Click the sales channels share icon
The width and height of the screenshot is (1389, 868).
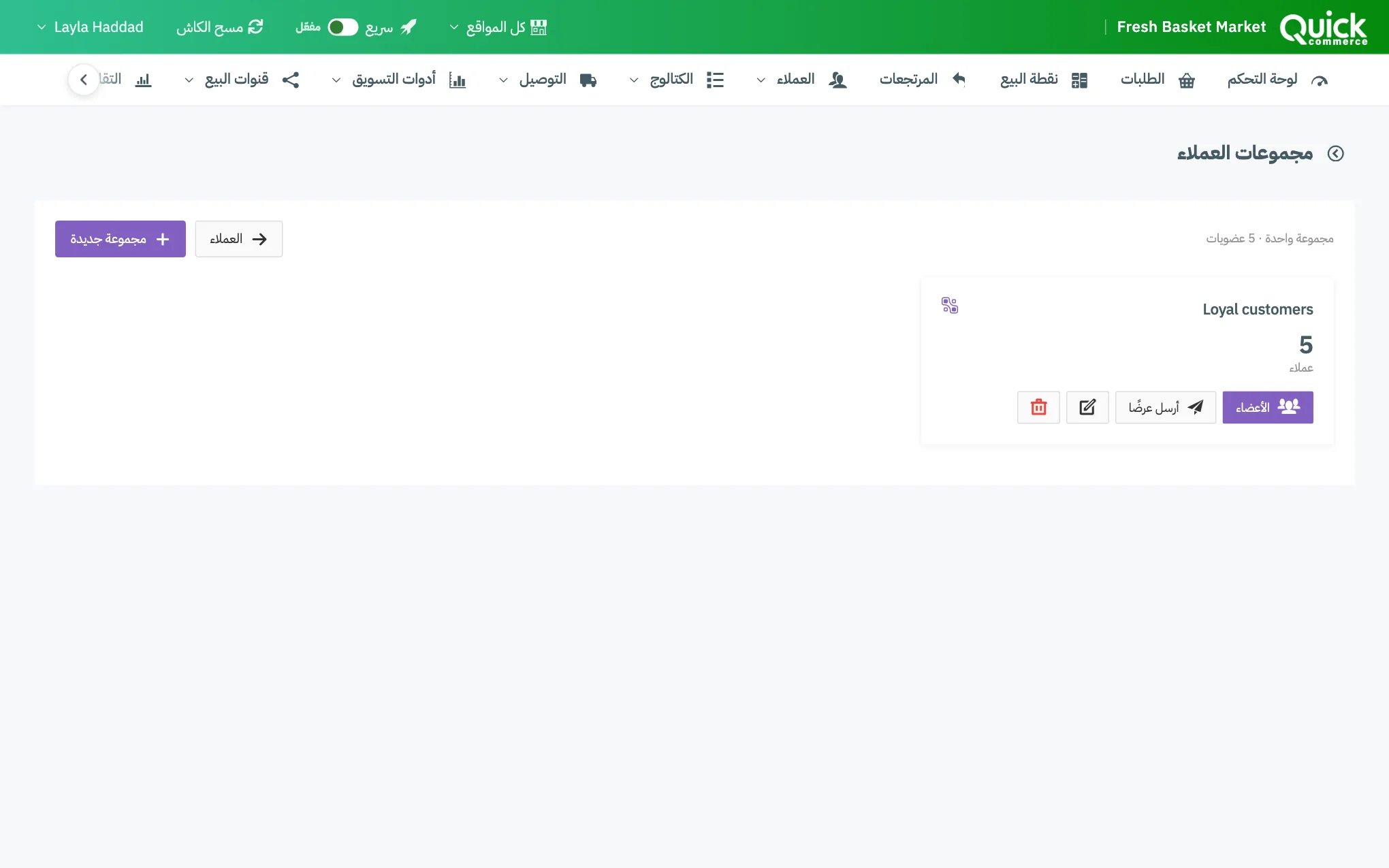click(291, 80)
